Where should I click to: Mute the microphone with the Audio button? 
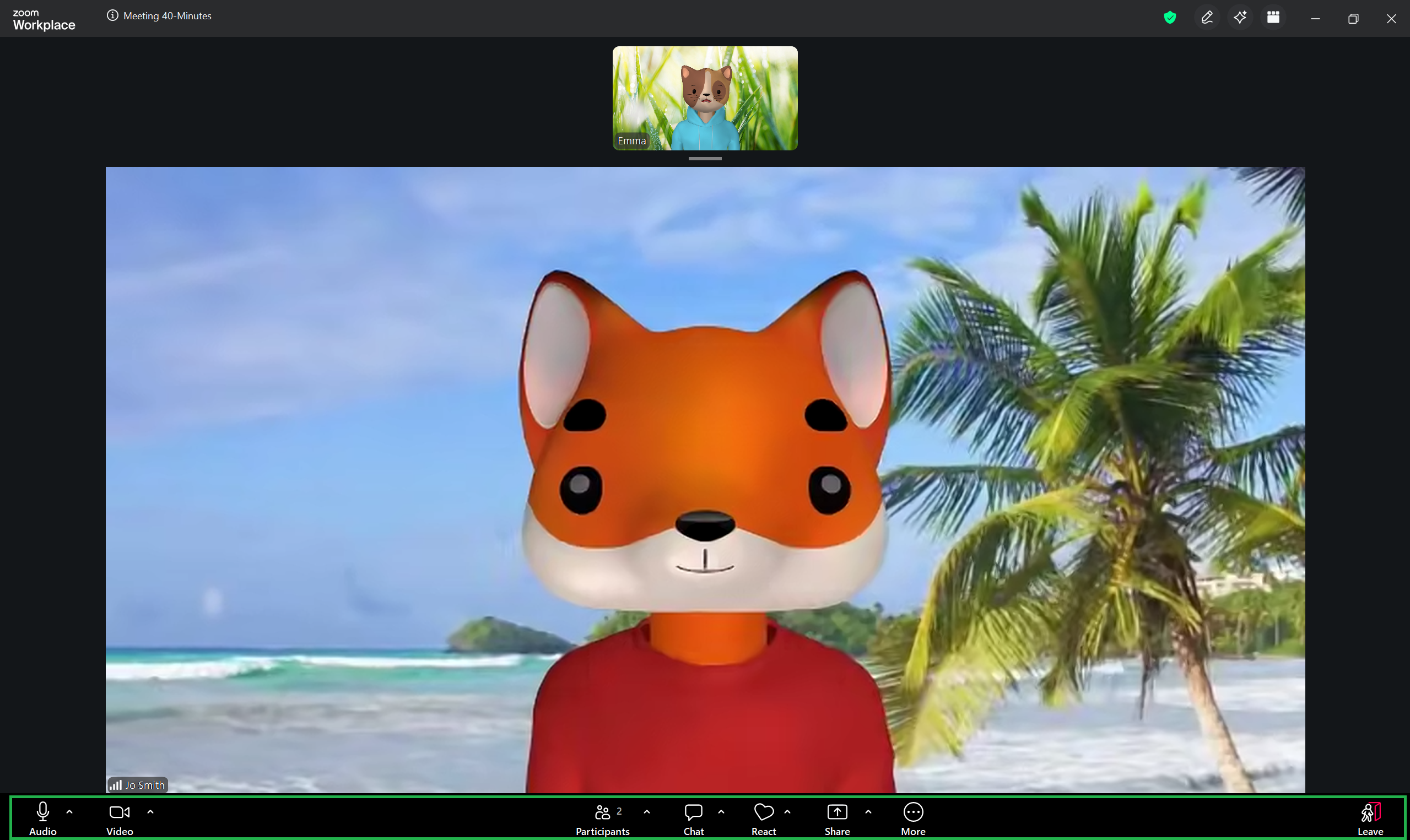pyautogui.click(x=43, y=819)
